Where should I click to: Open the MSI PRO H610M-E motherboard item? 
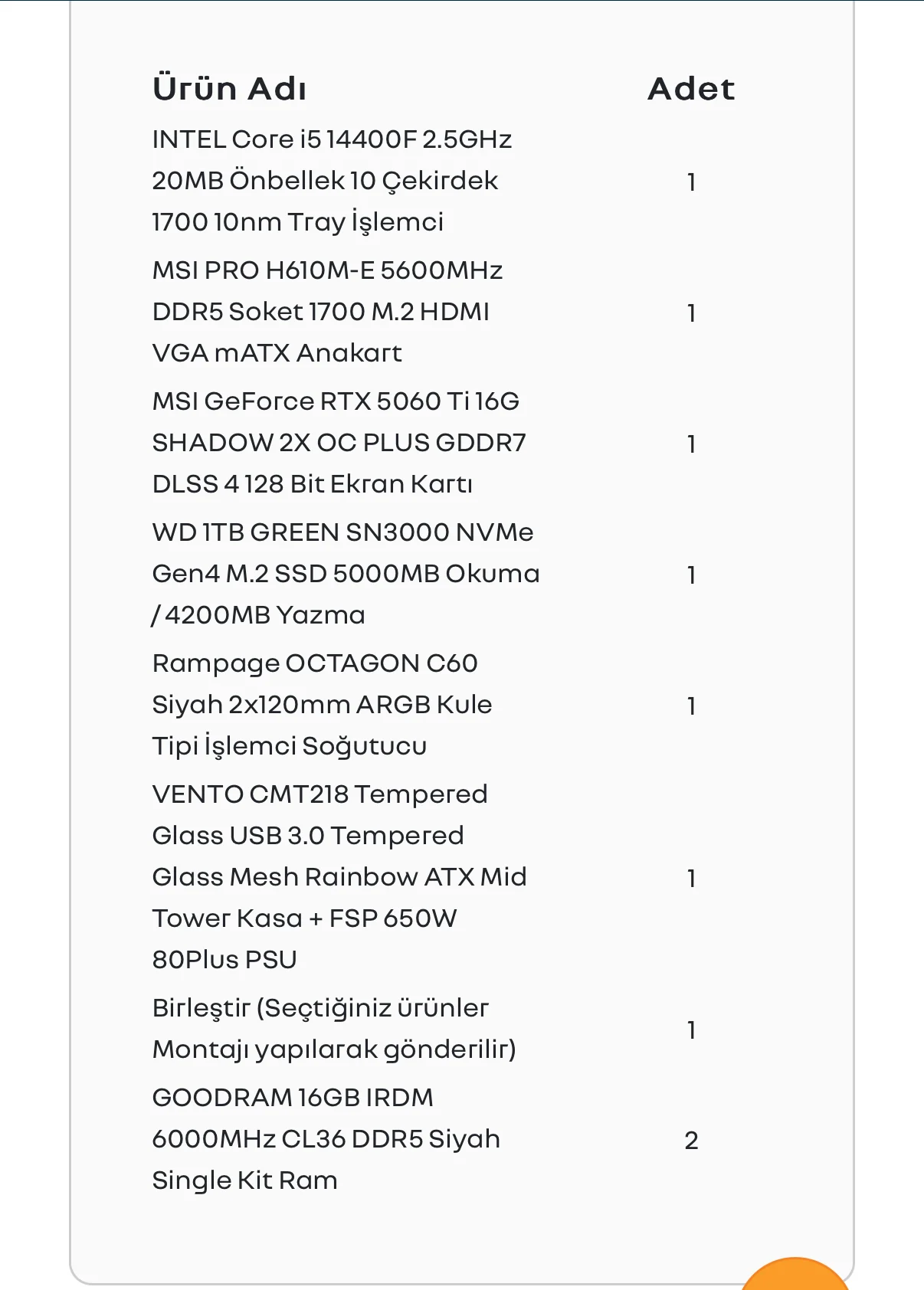[327, 312]
